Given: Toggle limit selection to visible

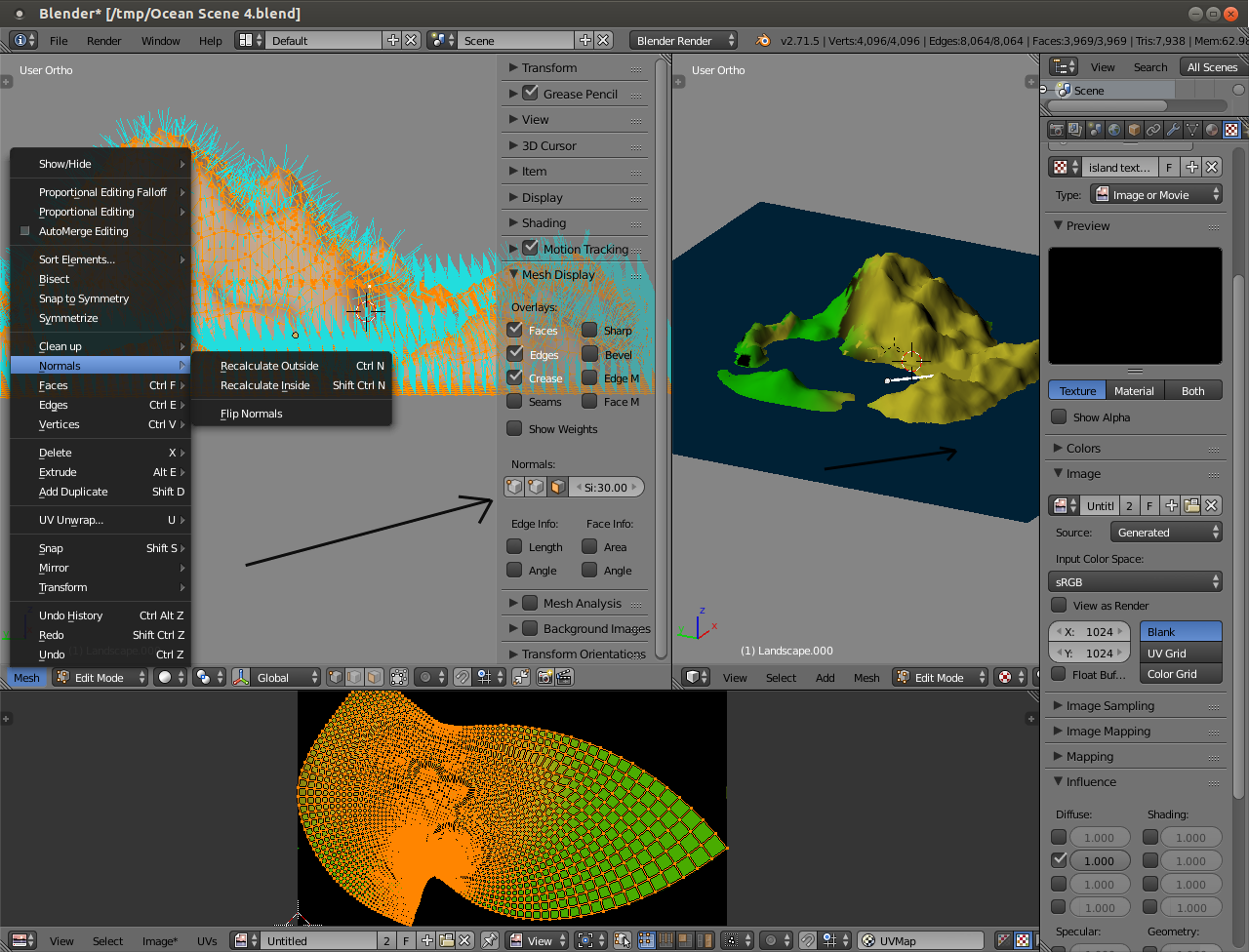Looking at the screenshot, I should click(x=399, y=677).
